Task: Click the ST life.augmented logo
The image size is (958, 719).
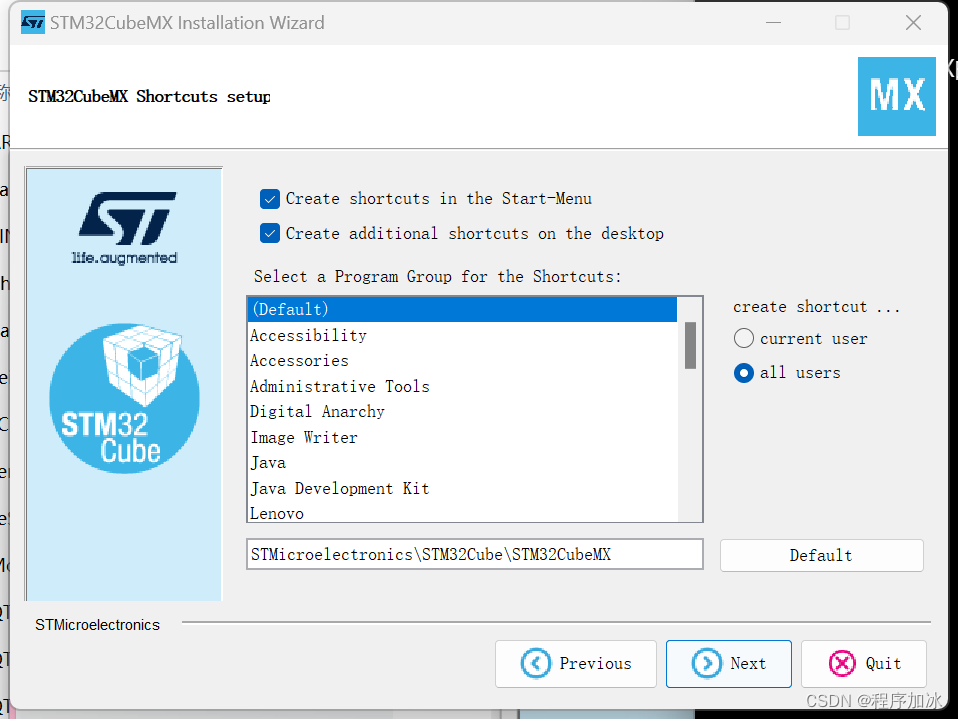Action: click(x=125, y=228)
